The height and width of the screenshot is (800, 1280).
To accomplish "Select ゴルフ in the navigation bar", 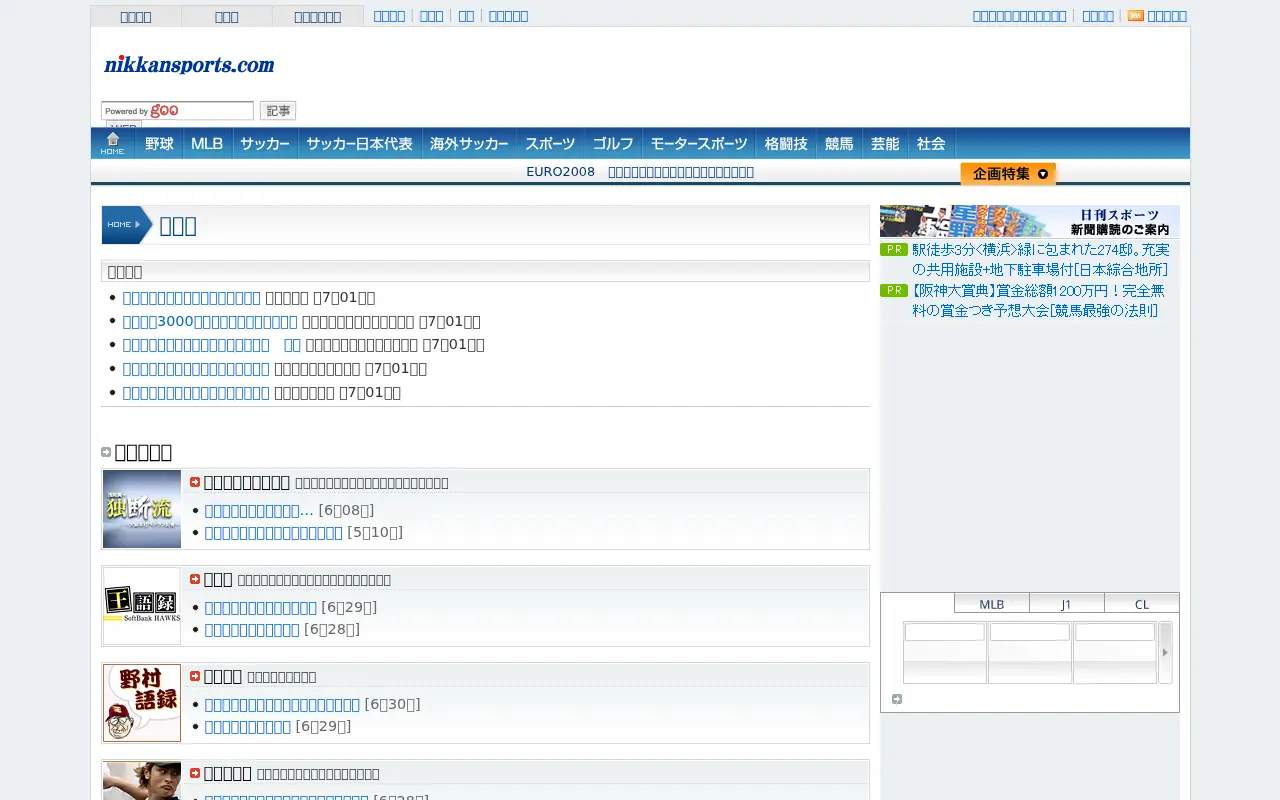I will (613, 143).
